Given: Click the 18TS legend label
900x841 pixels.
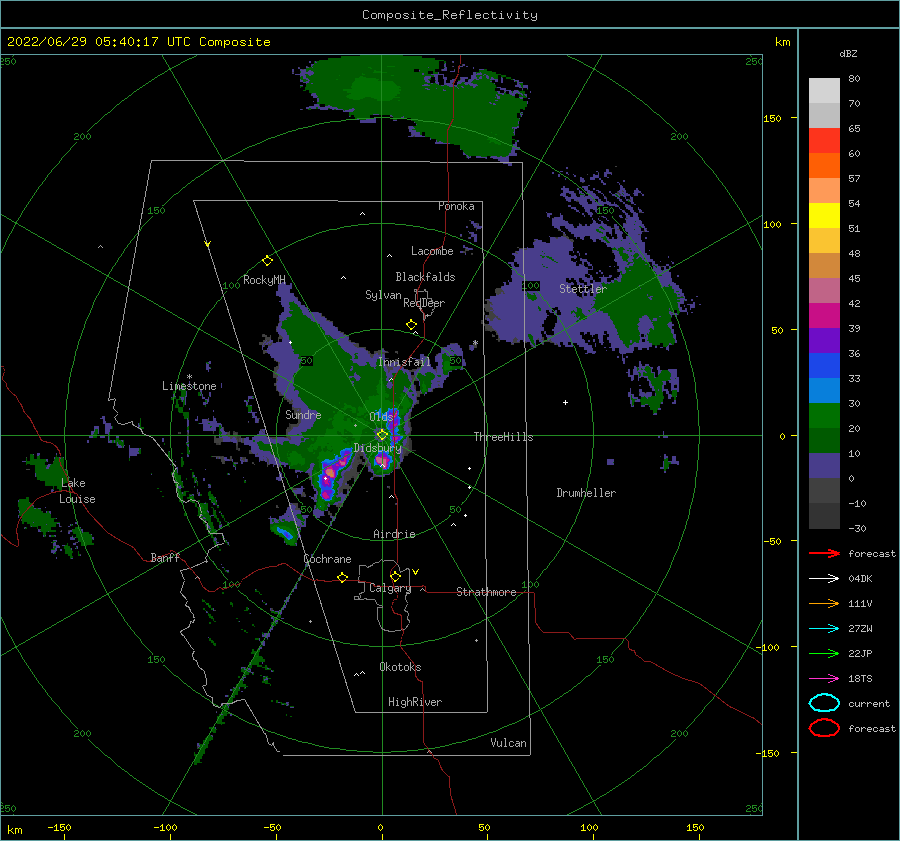Looking at the screenshot, I should pos(860,679).
